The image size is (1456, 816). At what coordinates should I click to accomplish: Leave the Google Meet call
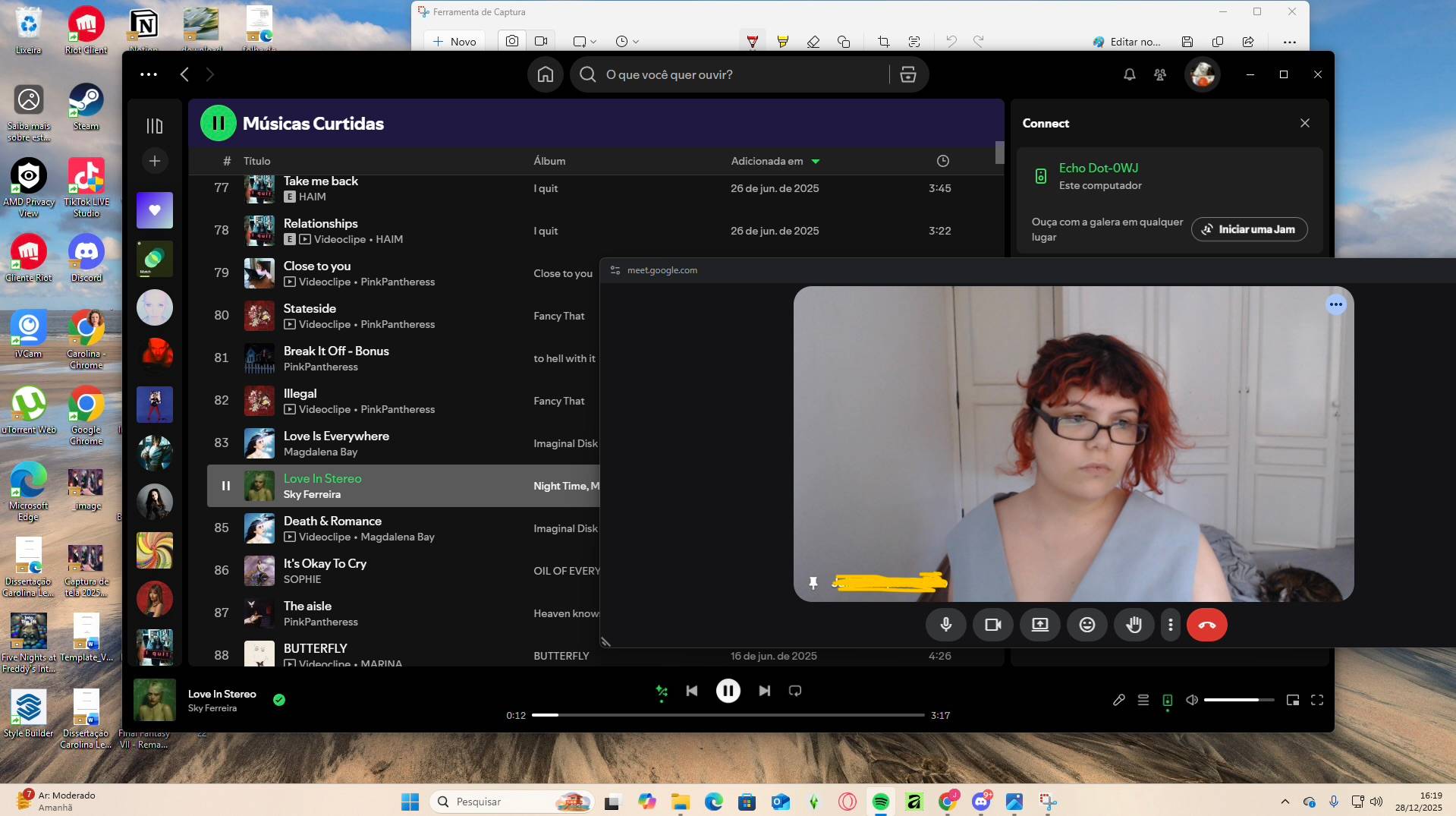tap(1207, 625)
